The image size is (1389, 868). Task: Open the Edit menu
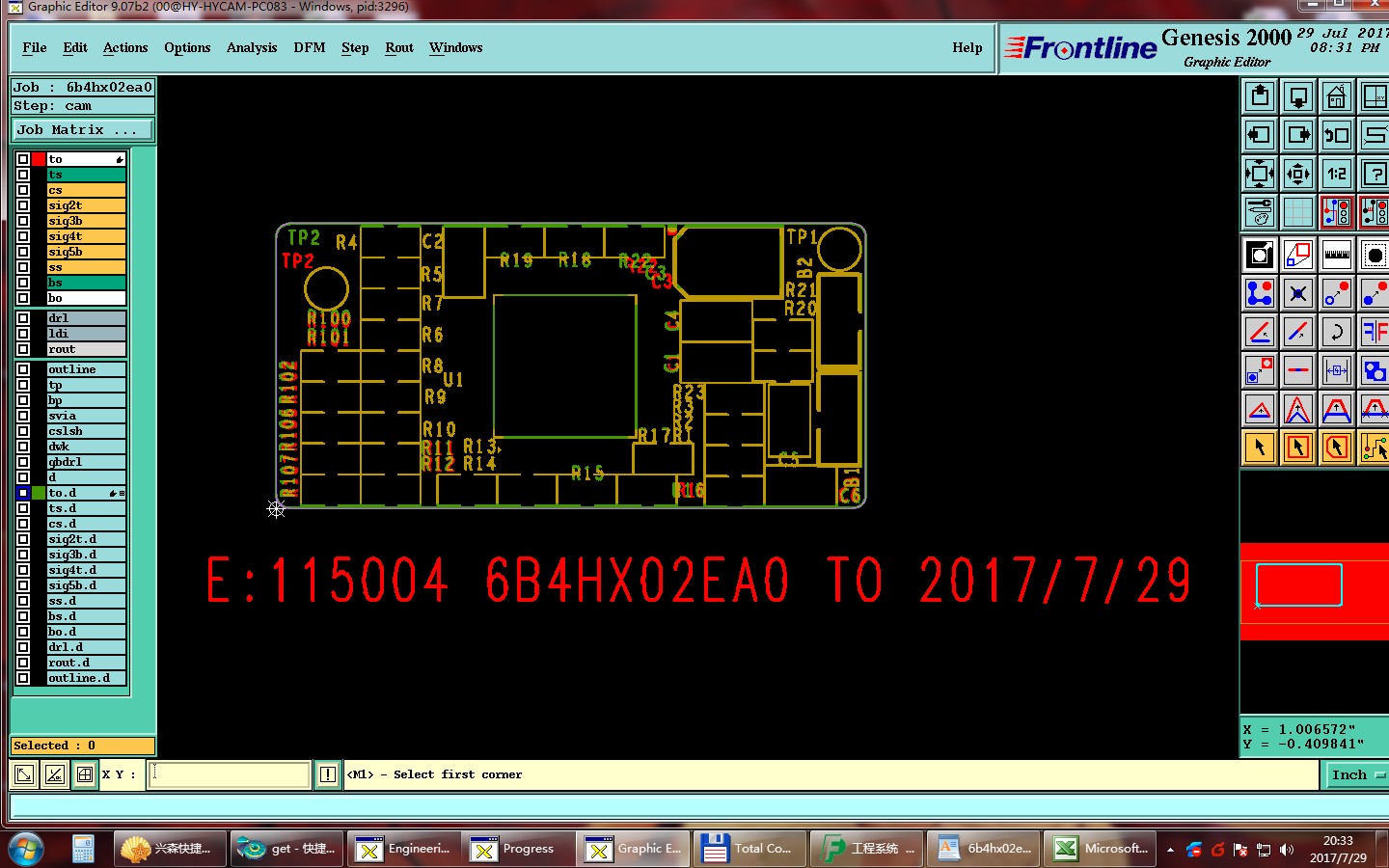75,47
